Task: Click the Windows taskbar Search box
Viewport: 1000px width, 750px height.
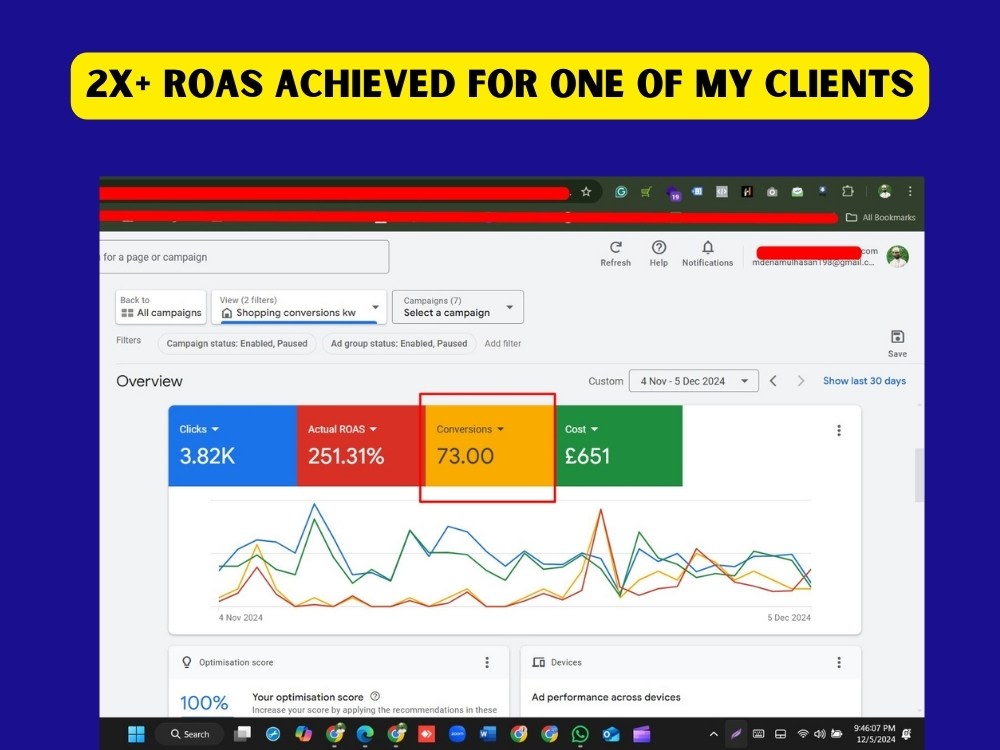Action: (189, 734)
